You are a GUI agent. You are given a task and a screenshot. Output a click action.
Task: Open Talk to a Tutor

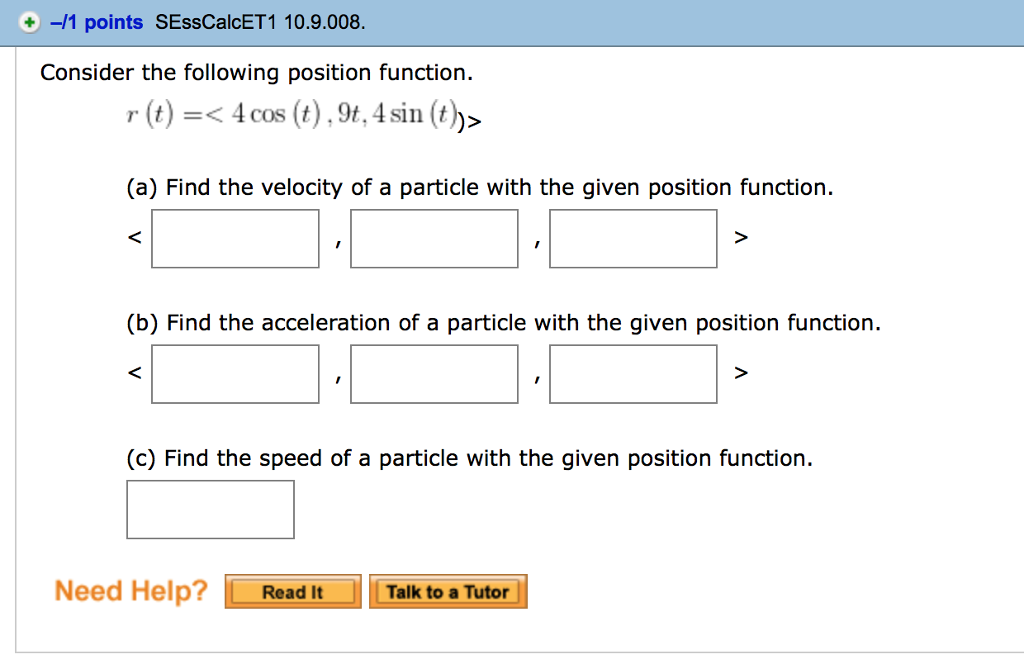click(x=447, y=591)
